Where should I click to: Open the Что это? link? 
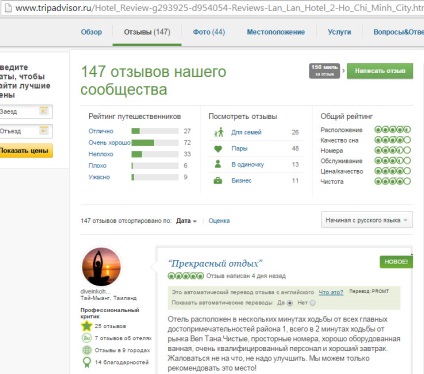[x=331, y=292]
